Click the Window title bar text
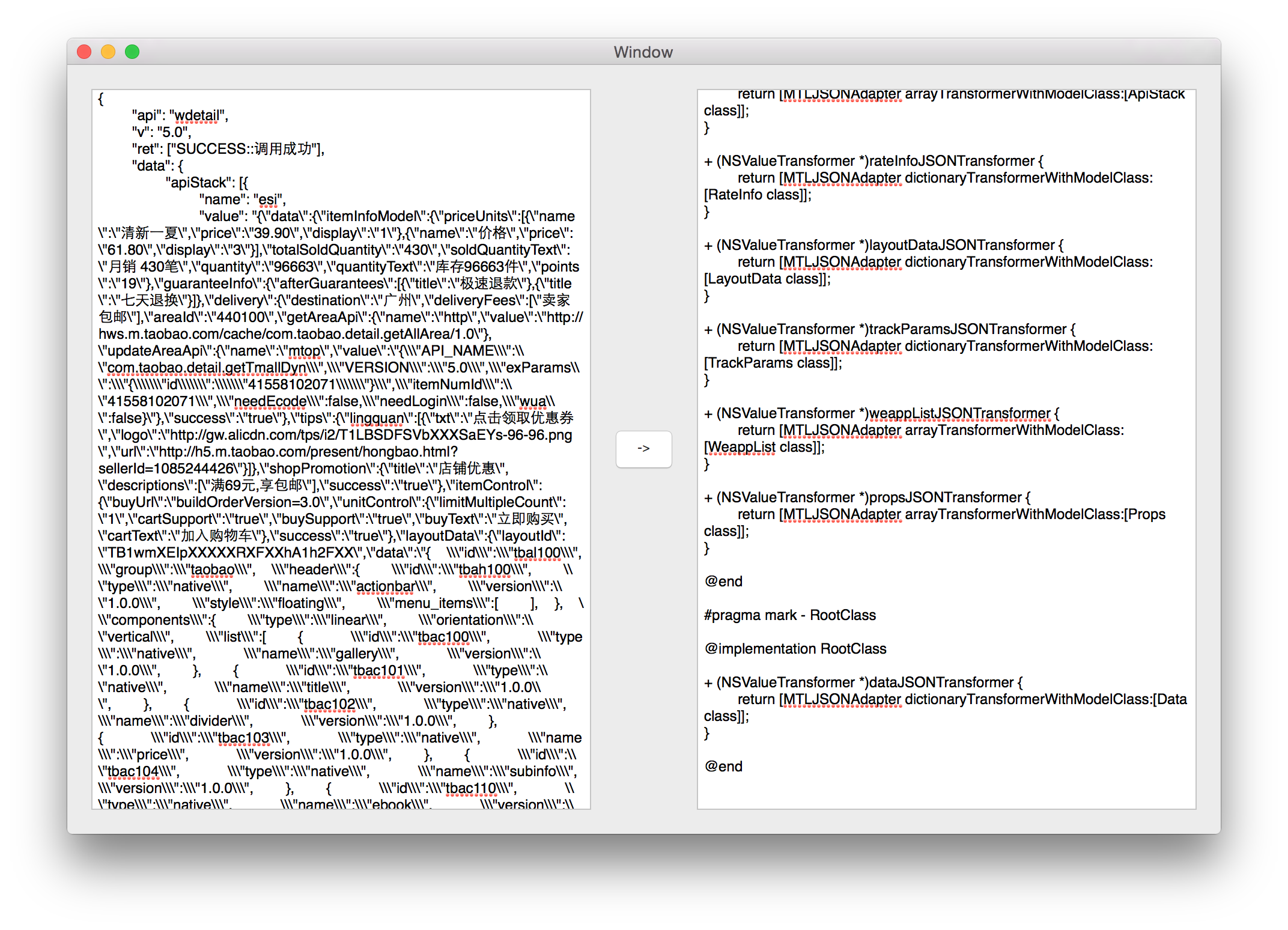 [643, 52]
